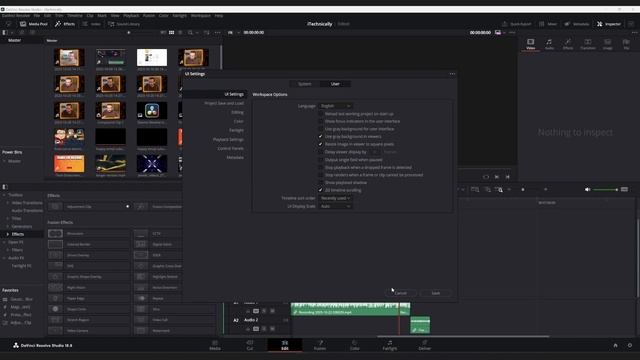The width and height of the screenshot is (640, 360).
Task: Select Color settings category
Action: pos(238,121)
